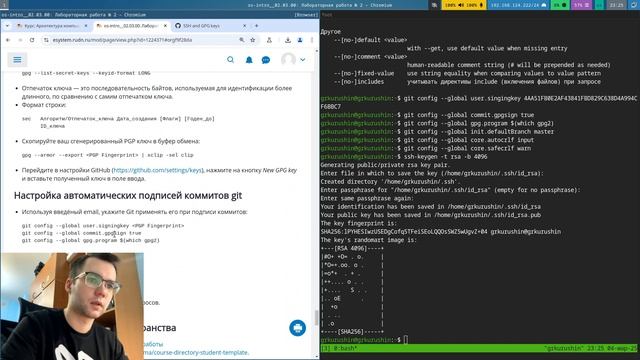Image resolution: width=640 pixels, height=360 pixels.
Task: Reload the current page
Action: [32, 40]
